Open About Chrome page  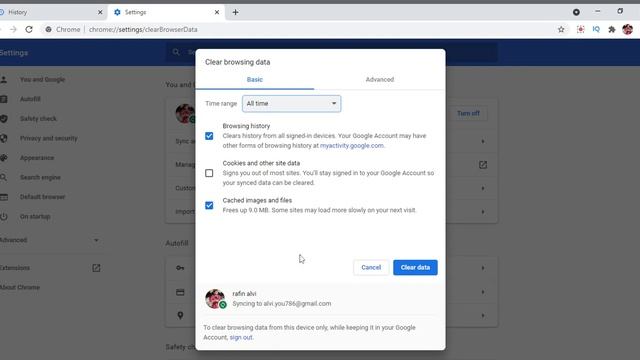pos(20,287)
